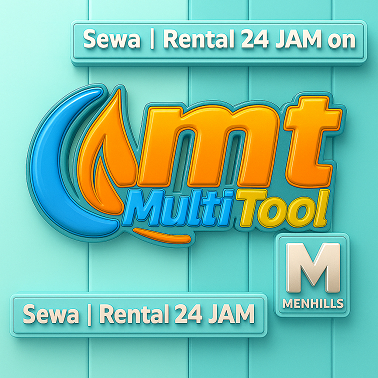Click the MENHILLS M logo badge
The width and height of the screenshot is (378, 378).
click(x=313, y=275)
